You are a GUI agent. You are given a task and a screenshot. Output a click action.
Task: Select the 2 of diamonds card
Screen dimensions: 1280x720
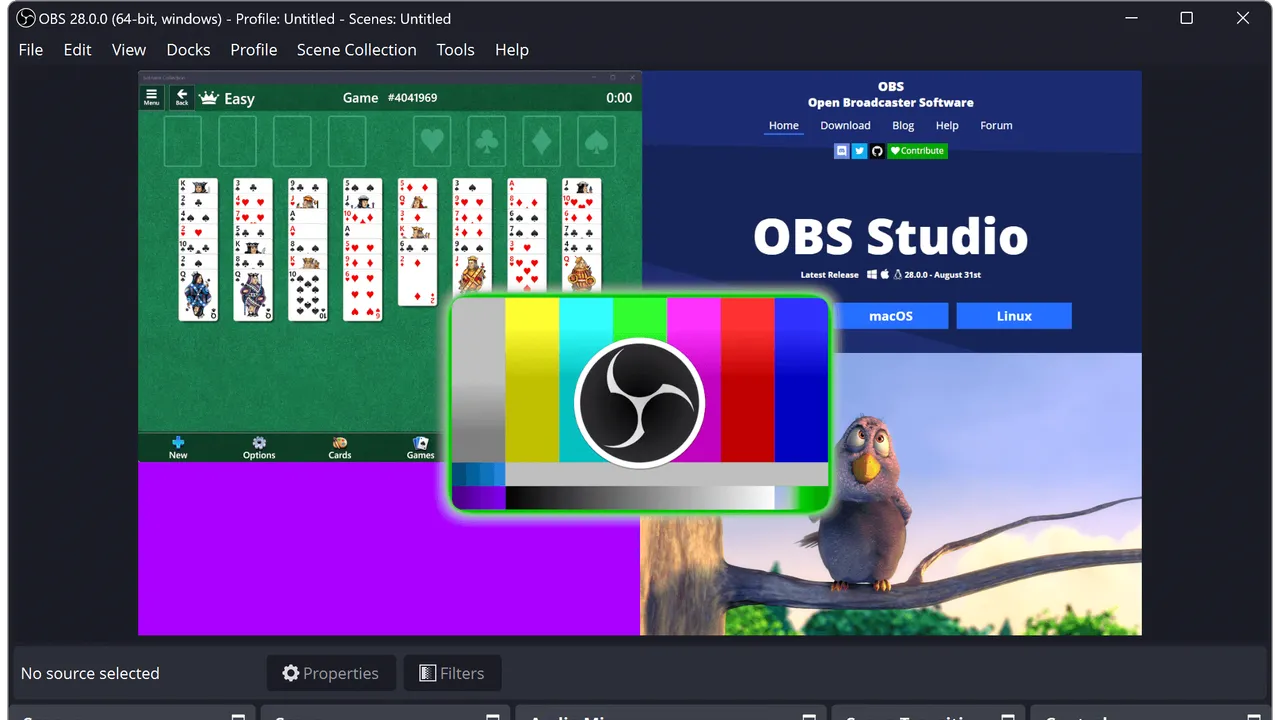tap(417, 279)
